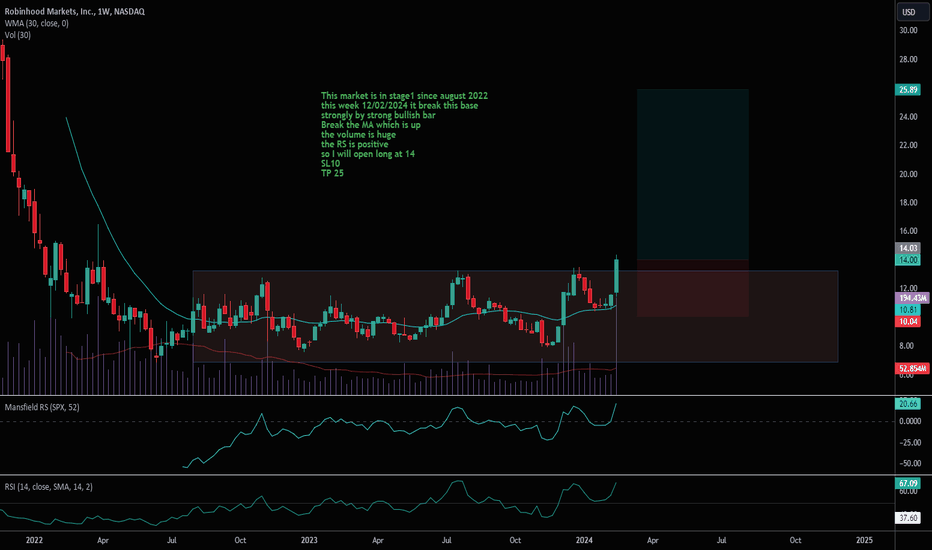Click the 10.04 stop-loss price label

pyautogui.click(x=908, y=321)
